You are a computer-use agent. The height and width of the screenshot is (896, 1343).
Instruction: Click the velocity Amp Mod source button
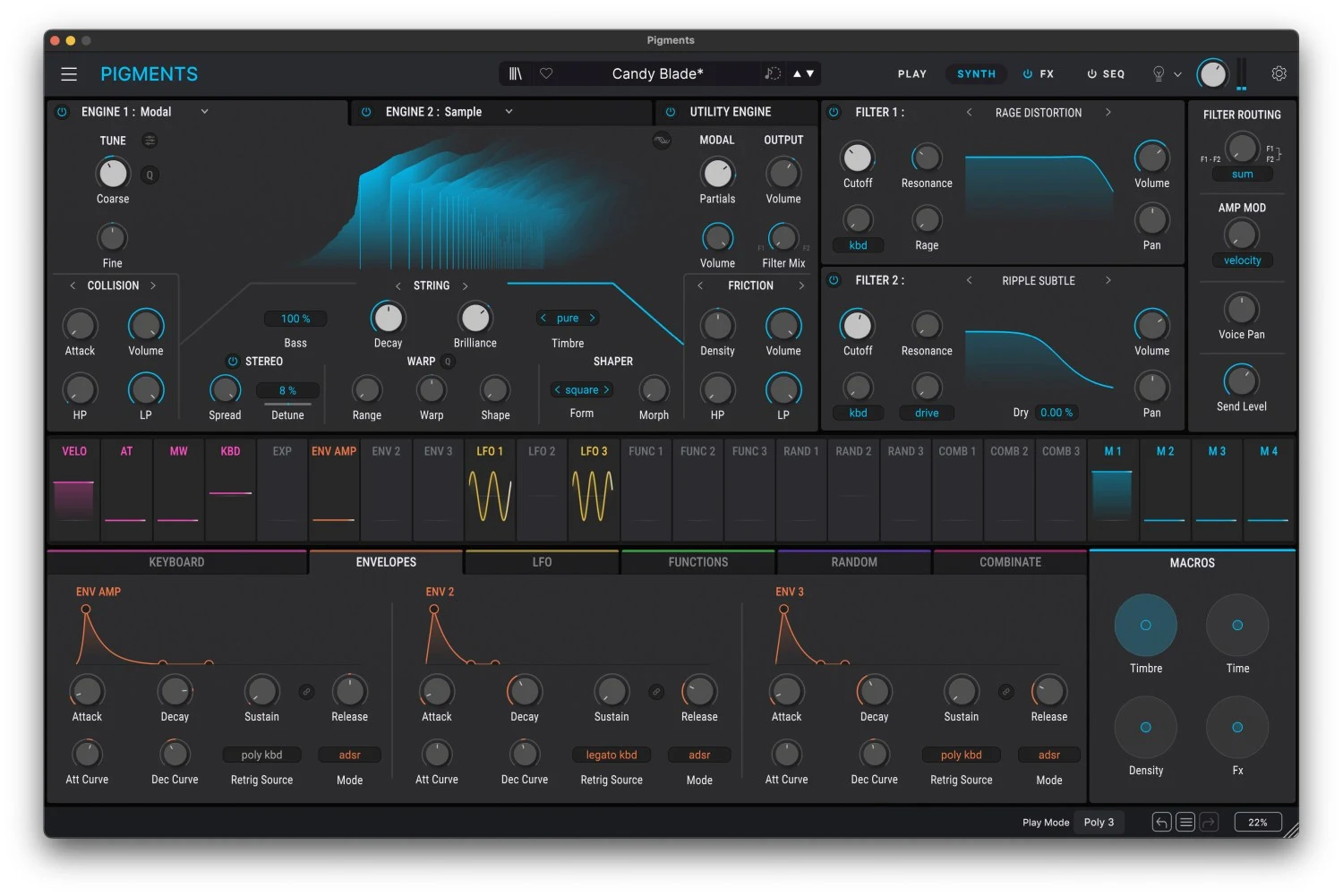pyautogui.click(x=1242, y=260)
